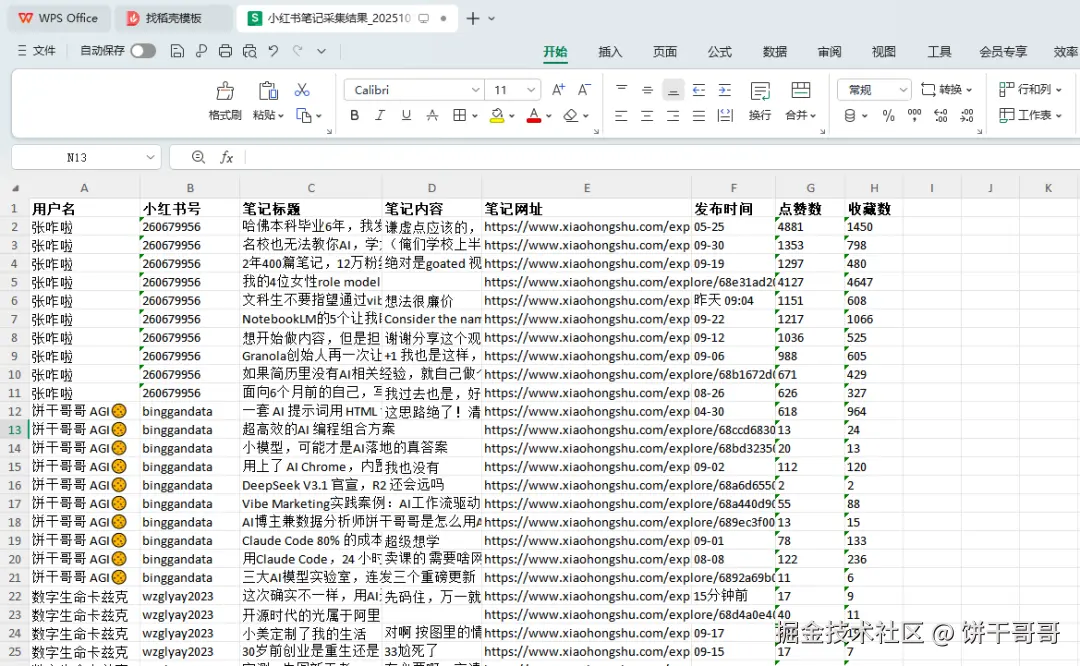Open the 工作表 worksheet menu

(x=1030, y=115)
